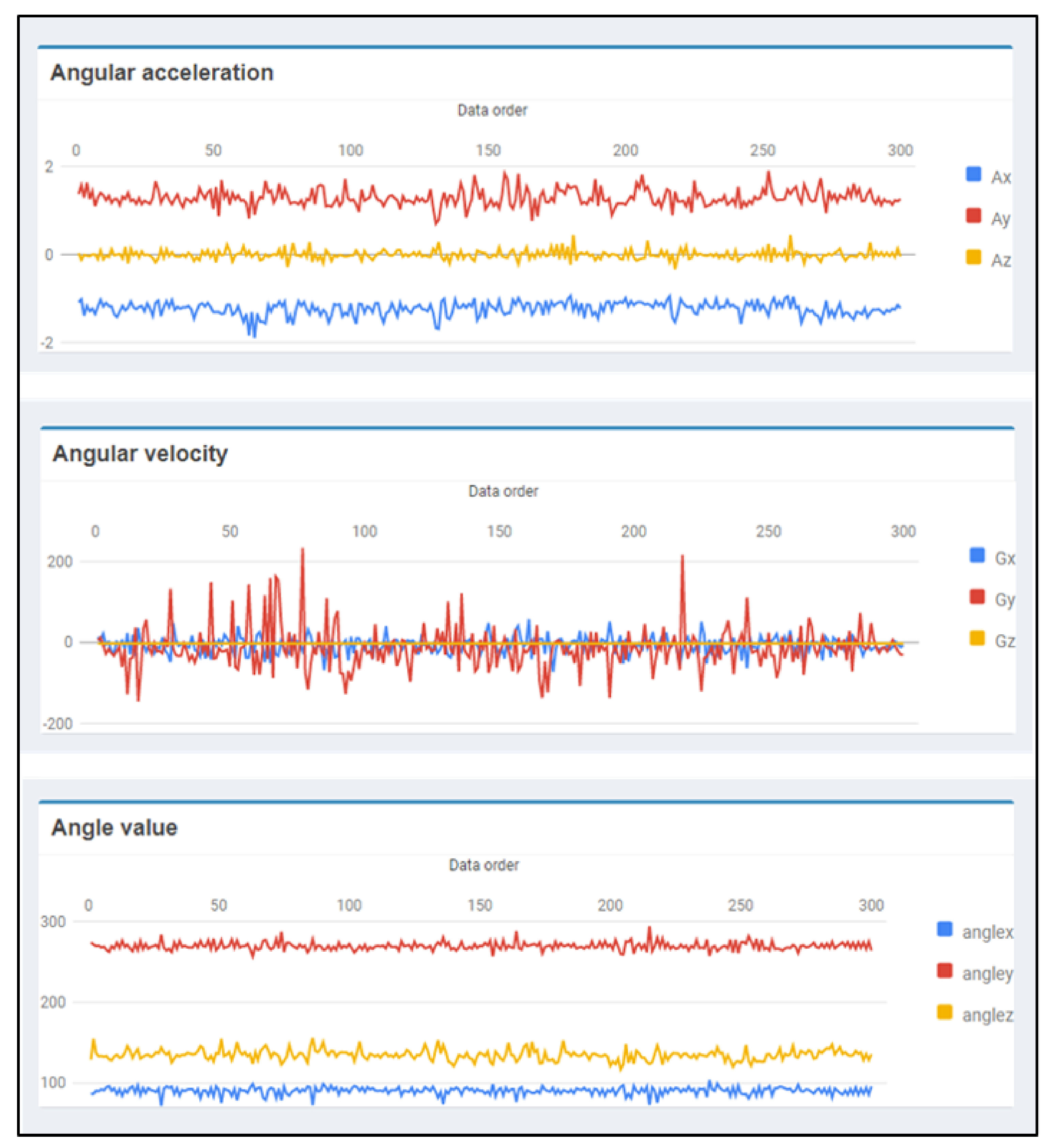
Task: Click the Angle value panel title
Action: point(114,828)
